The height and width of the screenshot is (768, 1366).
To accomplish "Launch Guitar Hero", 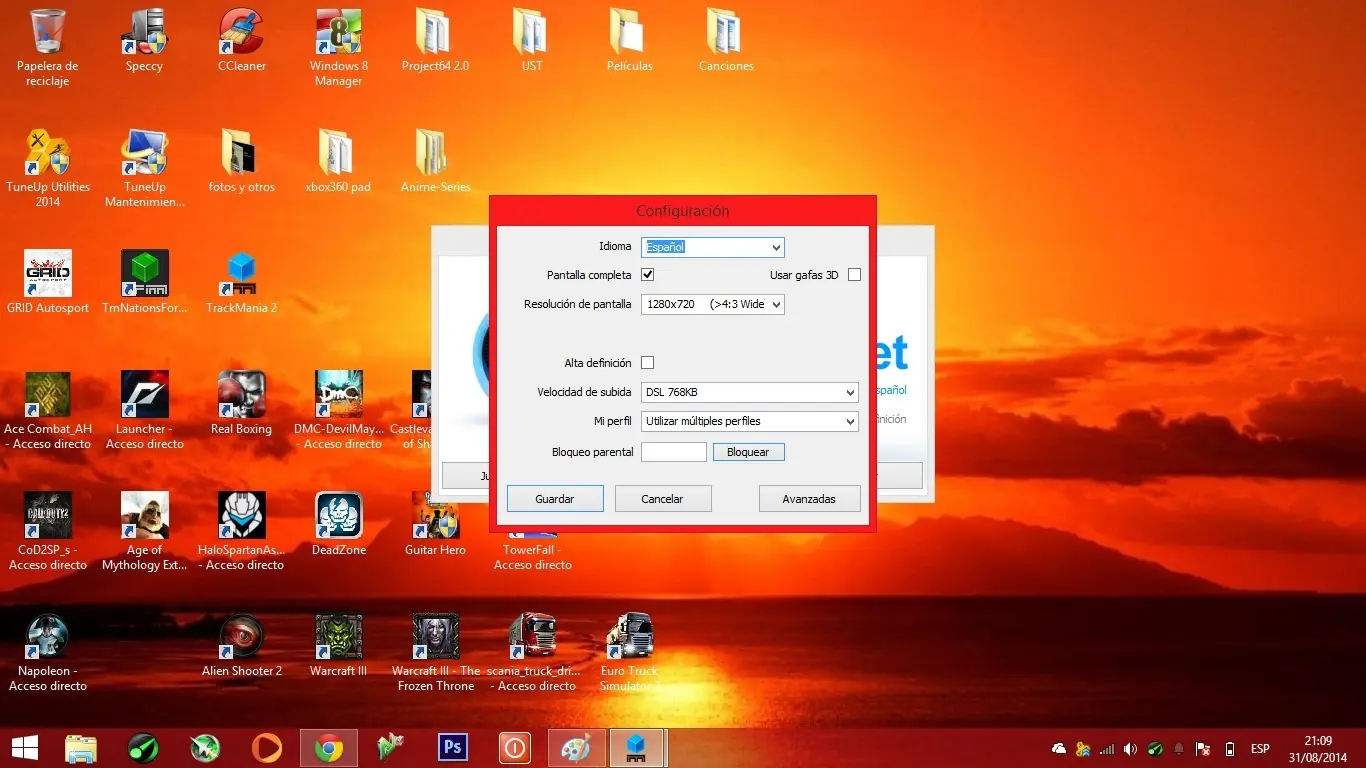I will (x=435, y=524).
